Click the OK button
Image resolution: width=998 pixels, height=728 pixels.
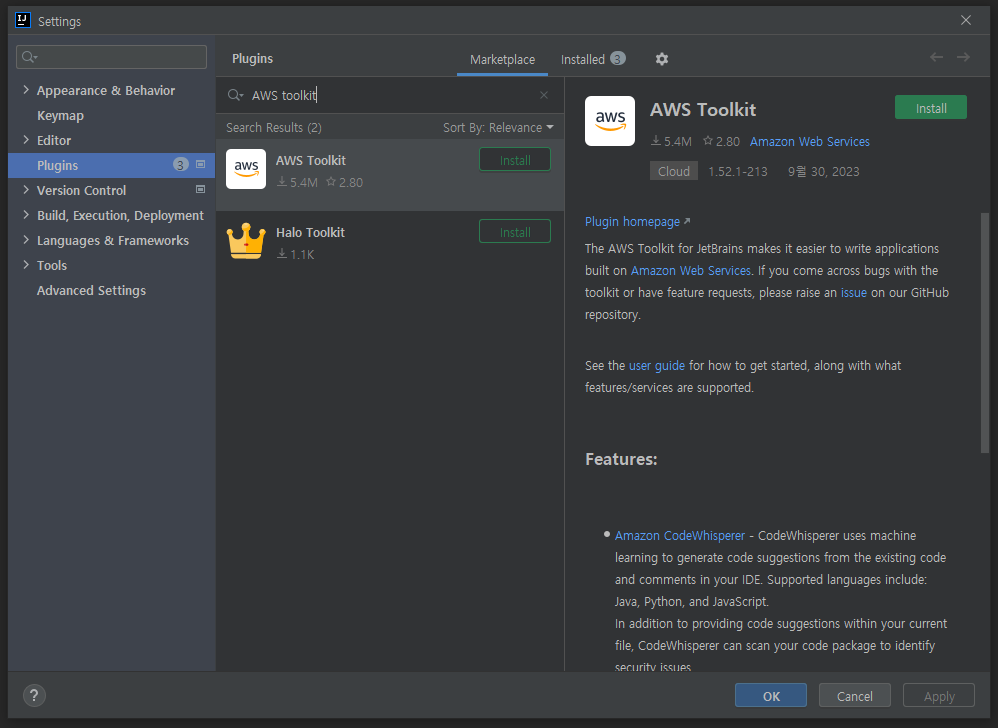tap(771, 696)
